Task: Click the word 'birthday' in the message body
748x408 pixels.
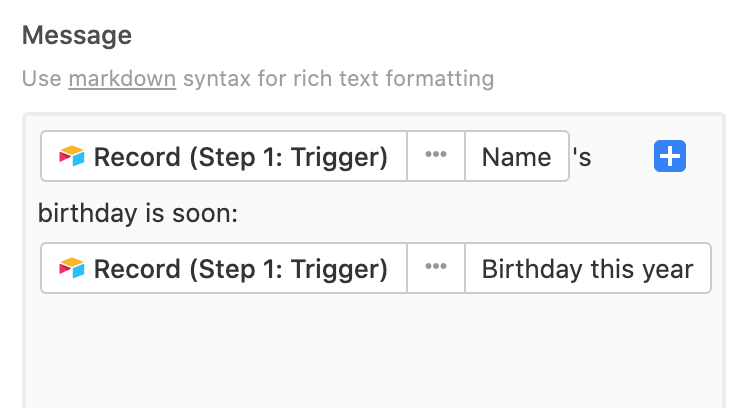Action: pos(87,213)
